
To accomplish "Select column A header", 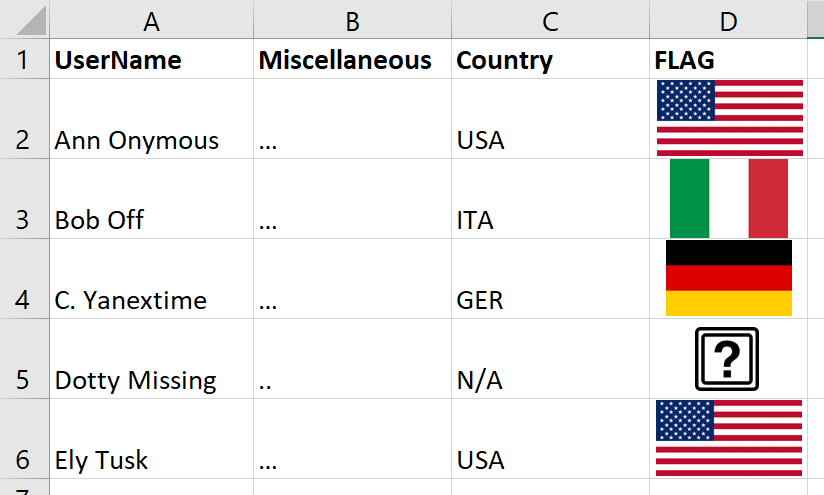I will (x=151, y=19).
